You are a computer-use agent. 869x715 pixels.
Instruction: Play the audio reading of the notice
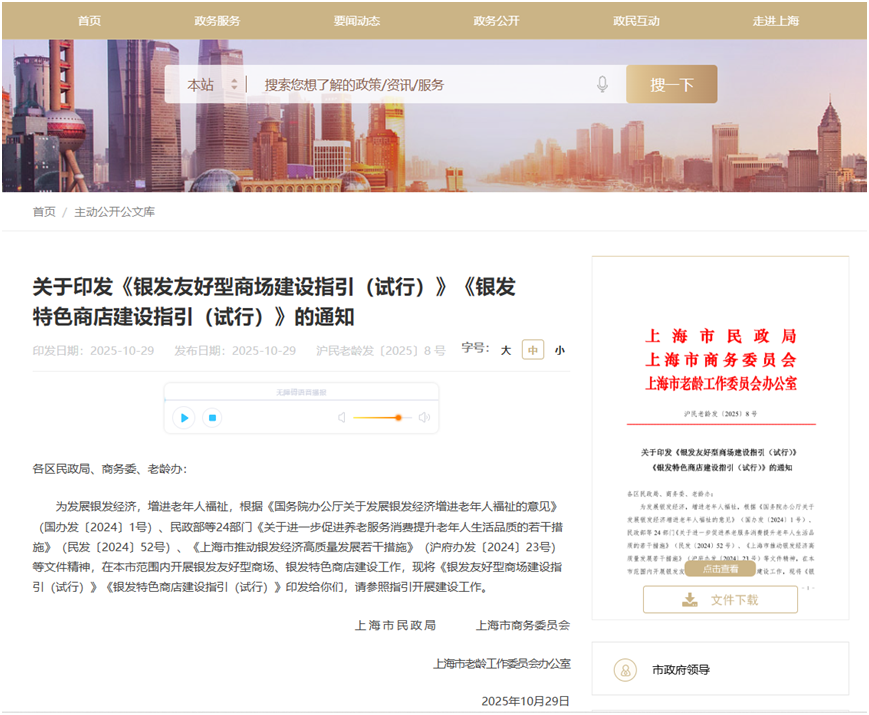[183, 418]
